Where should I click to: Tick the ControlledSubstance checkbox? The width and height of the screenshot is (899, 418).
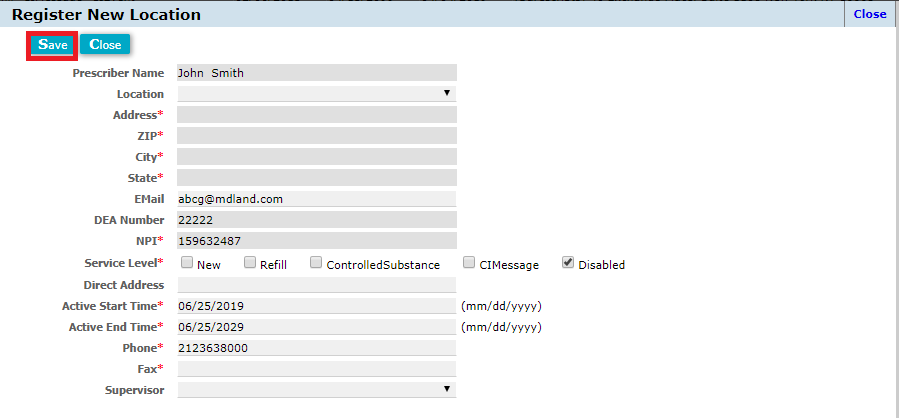point(316,263)
